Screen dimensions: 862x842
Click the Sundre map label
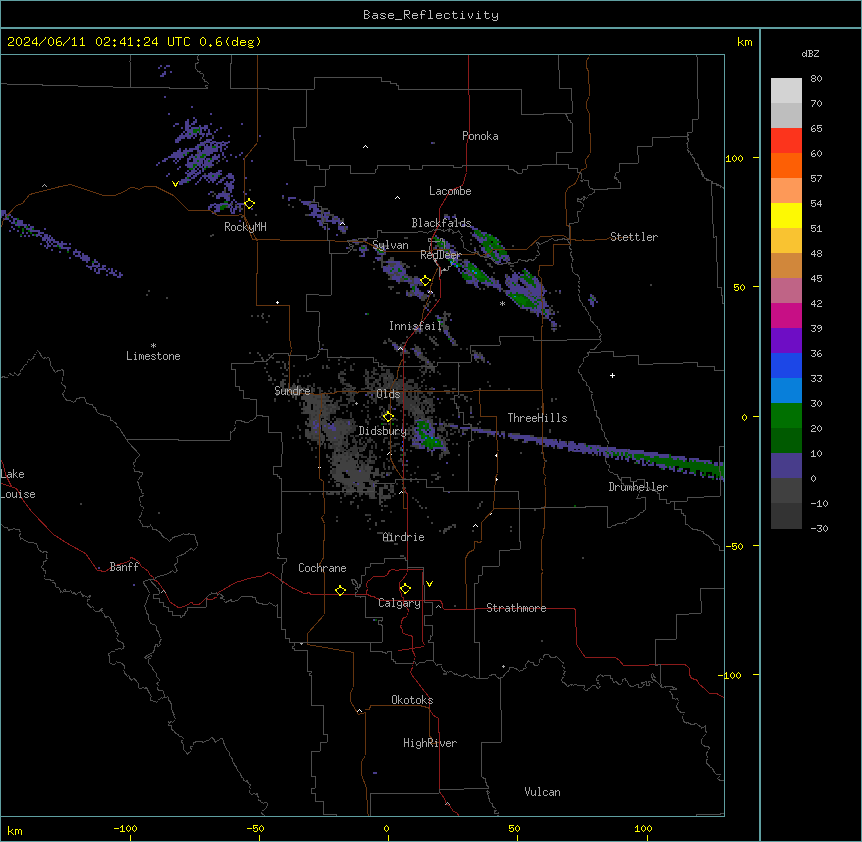[292, 391]
